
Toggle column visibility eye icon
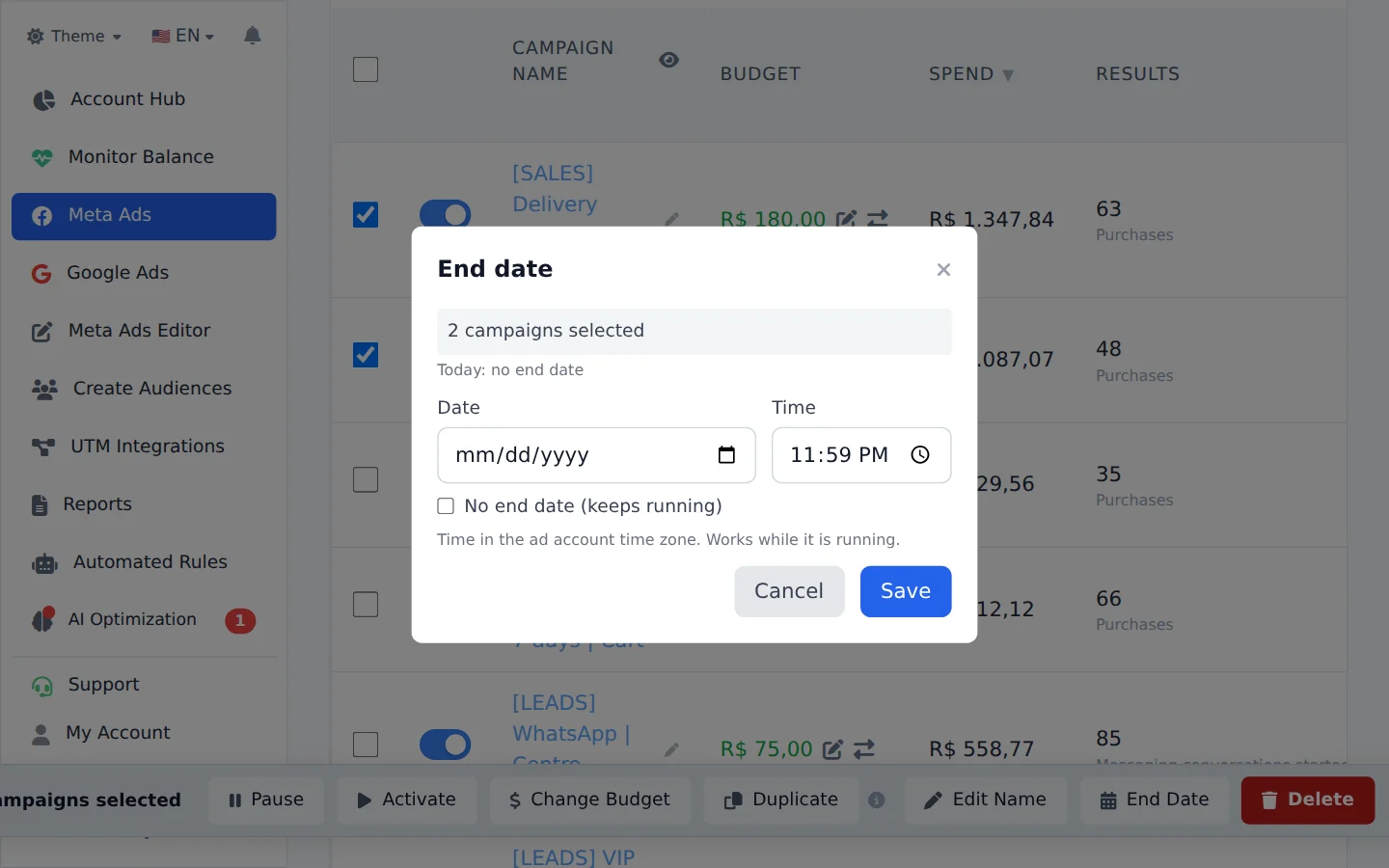click(668, 60)
